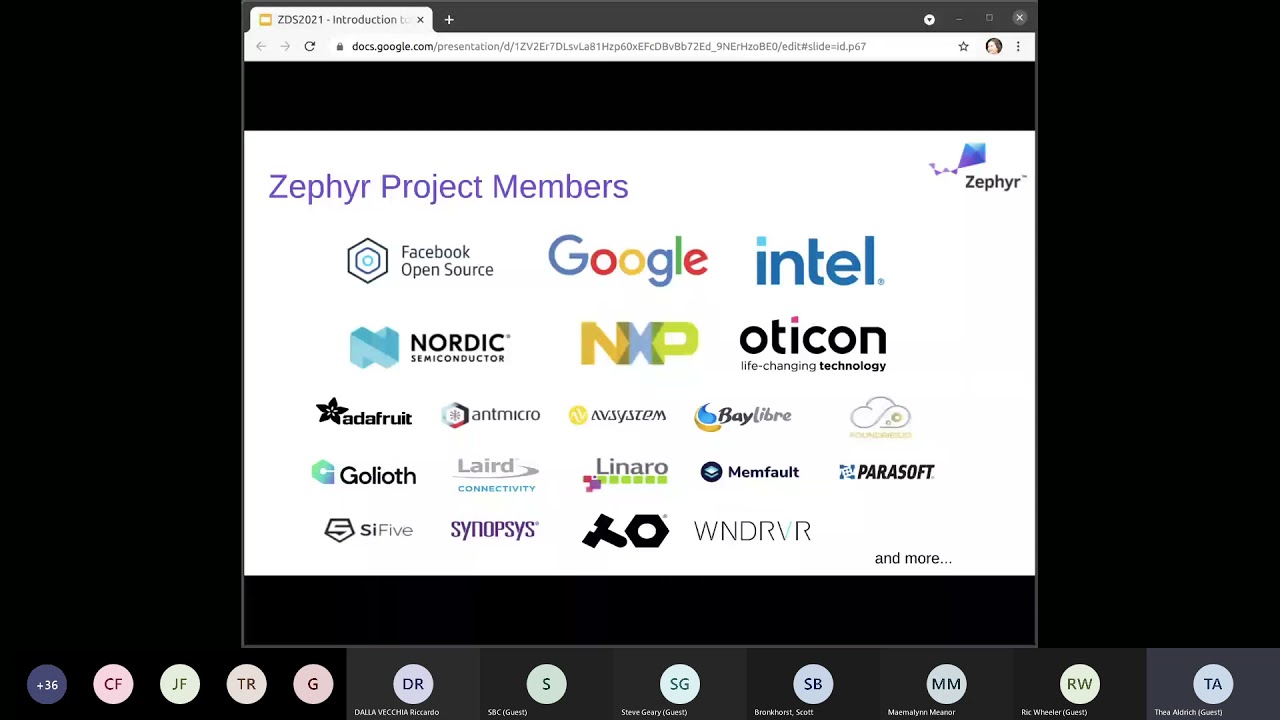Open Chrome profile avatar

993,46
